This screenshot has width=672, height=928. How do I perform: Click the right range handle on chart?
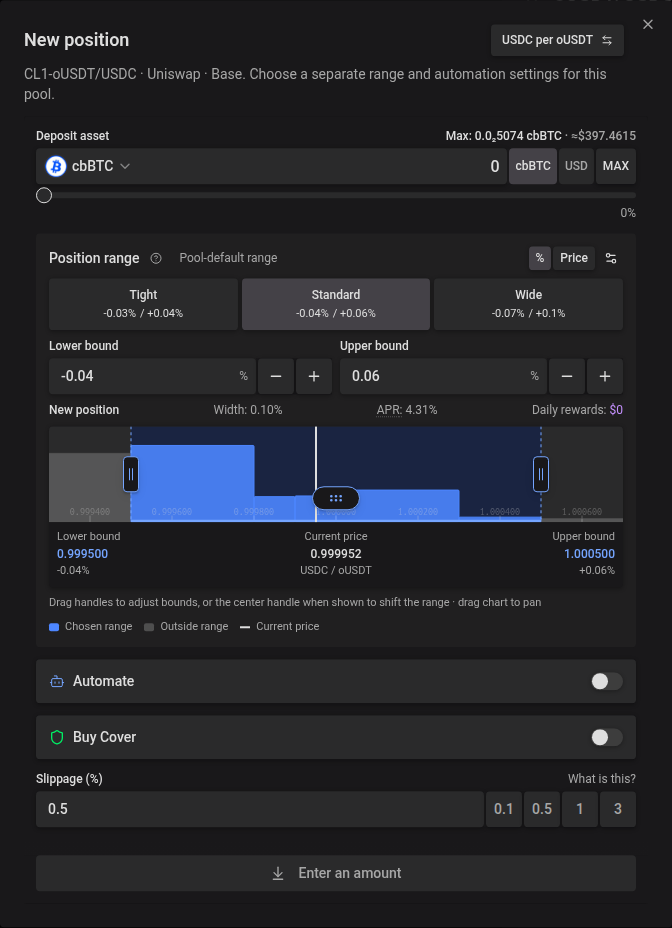pos(541,474)
